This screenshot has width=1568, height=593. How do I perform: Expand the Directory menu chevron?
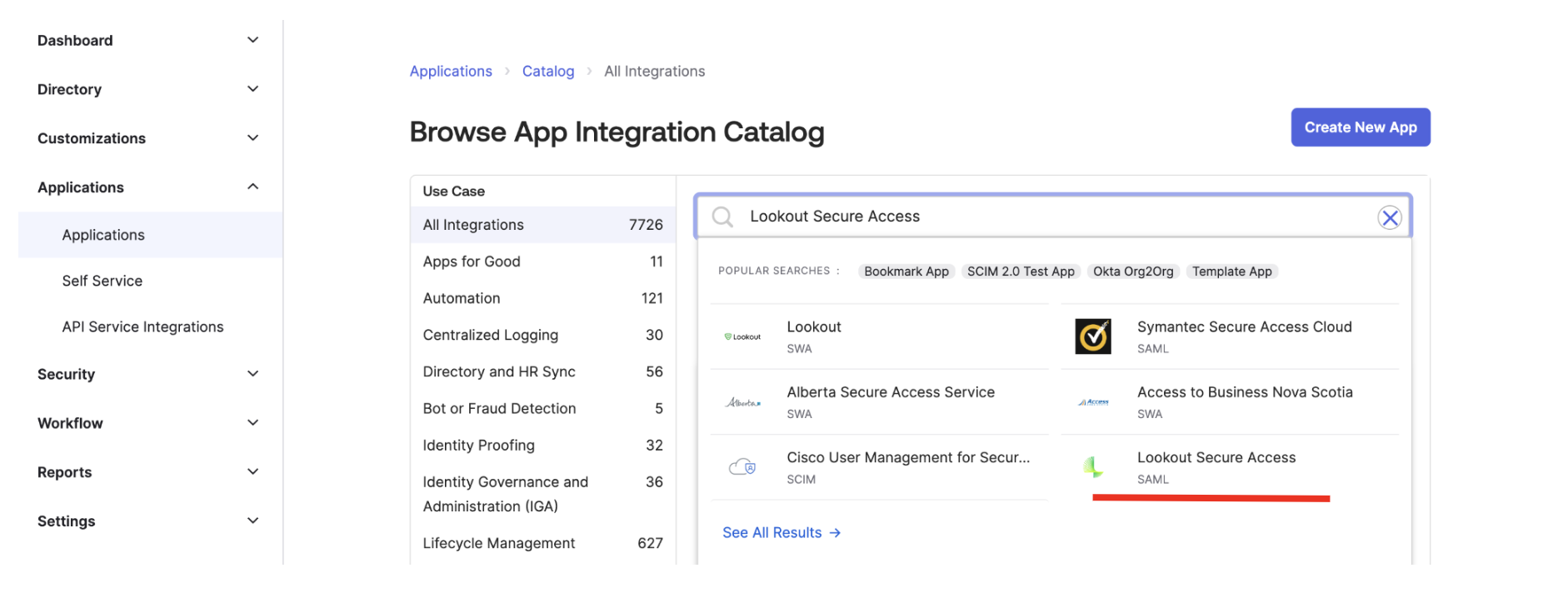pos(253,89)
